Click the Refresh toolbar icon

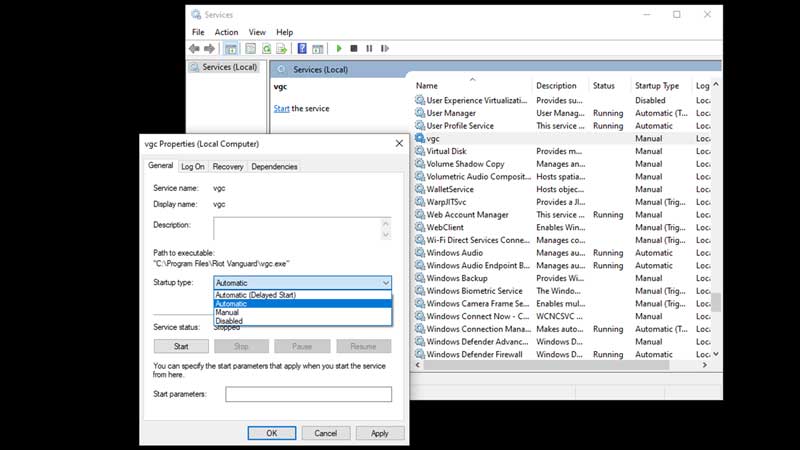266,48
